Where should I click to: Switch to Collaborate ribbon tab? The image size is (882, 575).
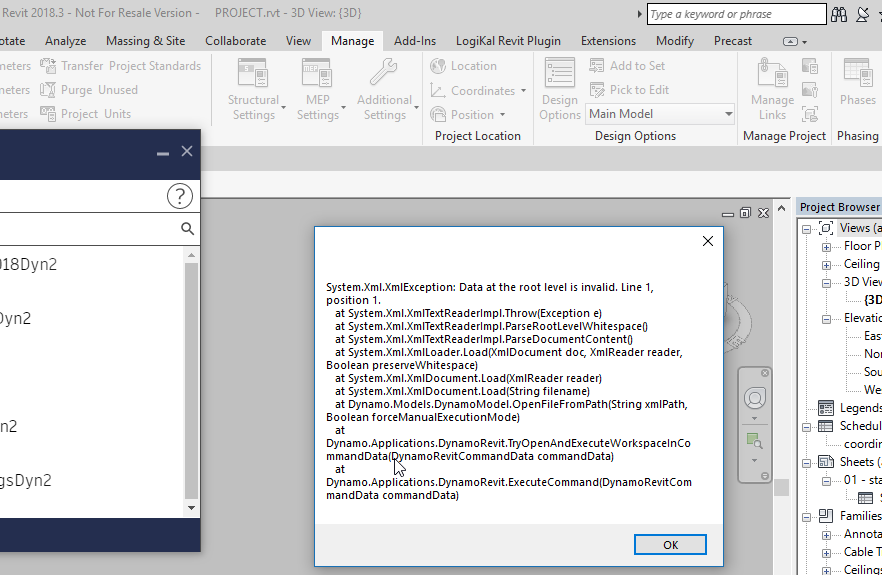235,41
